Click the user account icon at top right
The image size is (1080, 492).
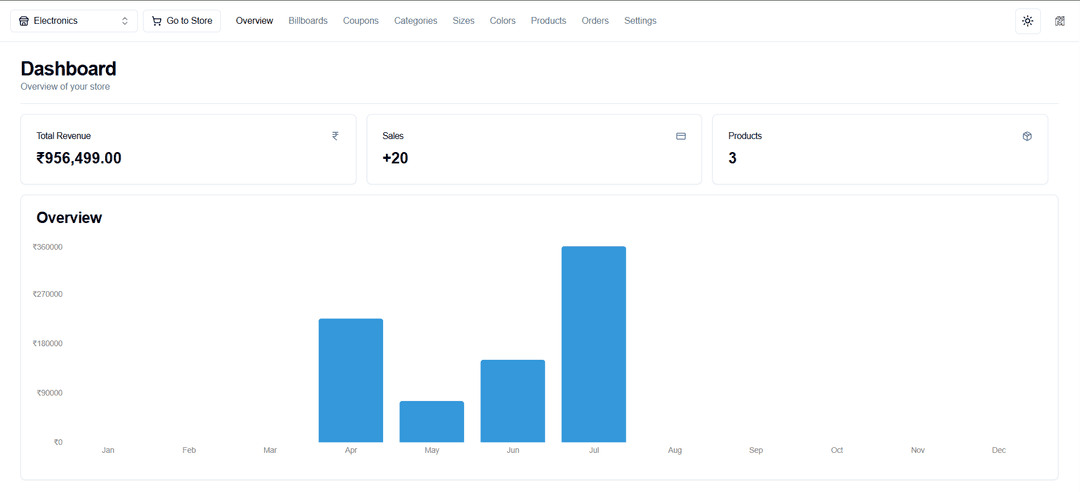click(x=1060, y=21)
